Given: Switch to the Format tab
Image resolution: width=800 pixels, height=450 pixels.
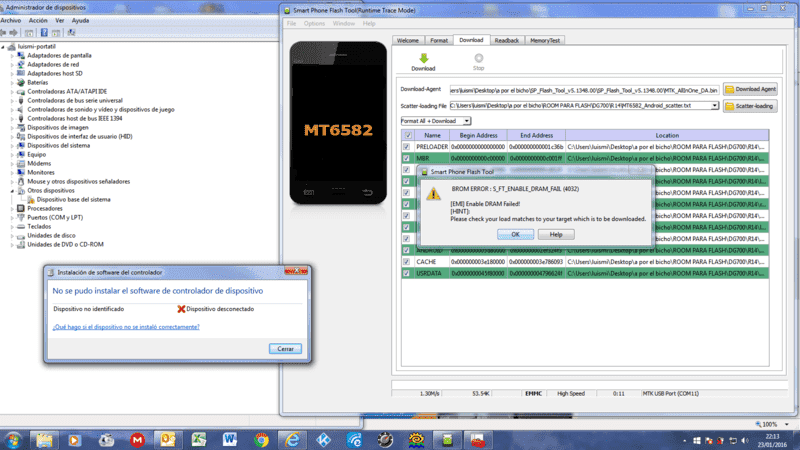Looking at the screenshot, I should click(x=439, y=40).
